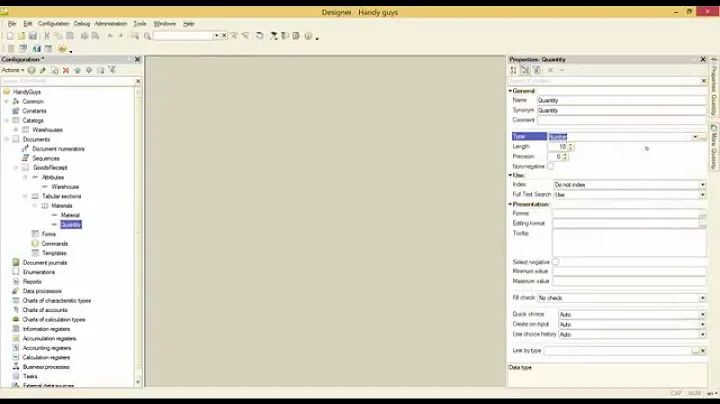The image size is (720, 404).
Task: Open the Administration menu
Action: [111, 23]
